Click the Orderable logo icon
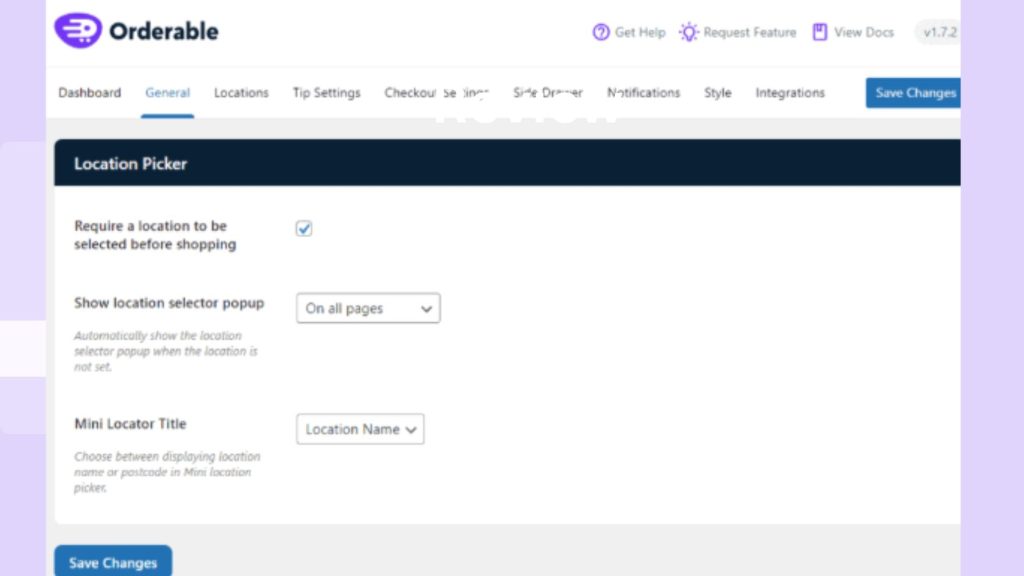This screenshot has height=576, width=1024. coord(78,30)
